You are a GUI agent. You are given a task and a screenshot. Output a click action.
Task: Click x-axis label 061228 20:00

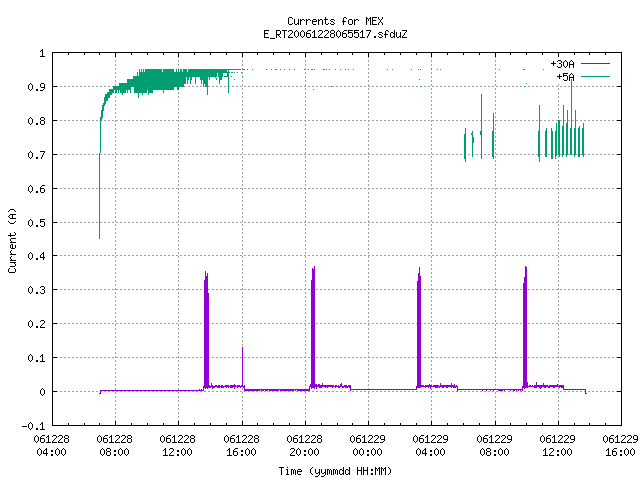304,446
